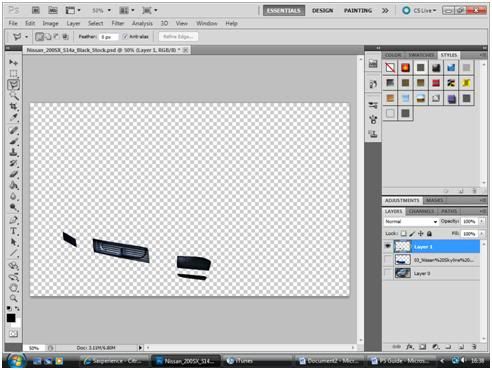This screenshot has height=370, width=492.
Task: Show Layer 0 visibility box
Action: pos(388,273)
